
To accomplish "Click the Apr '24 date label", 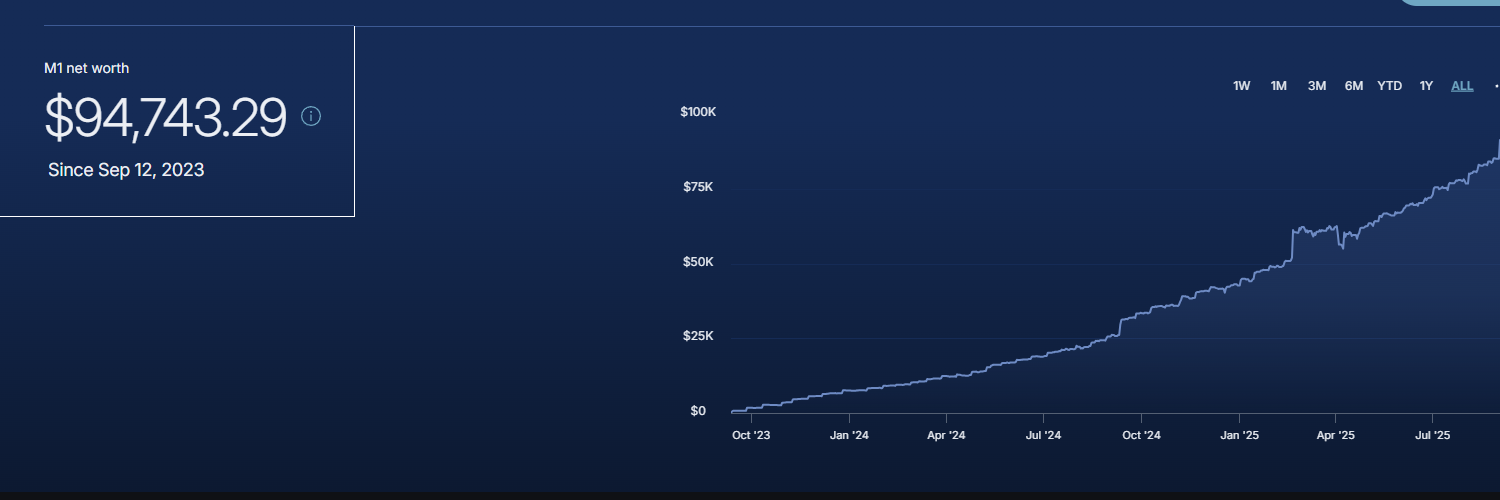I will pyautogui.click(x=946, y=436).
